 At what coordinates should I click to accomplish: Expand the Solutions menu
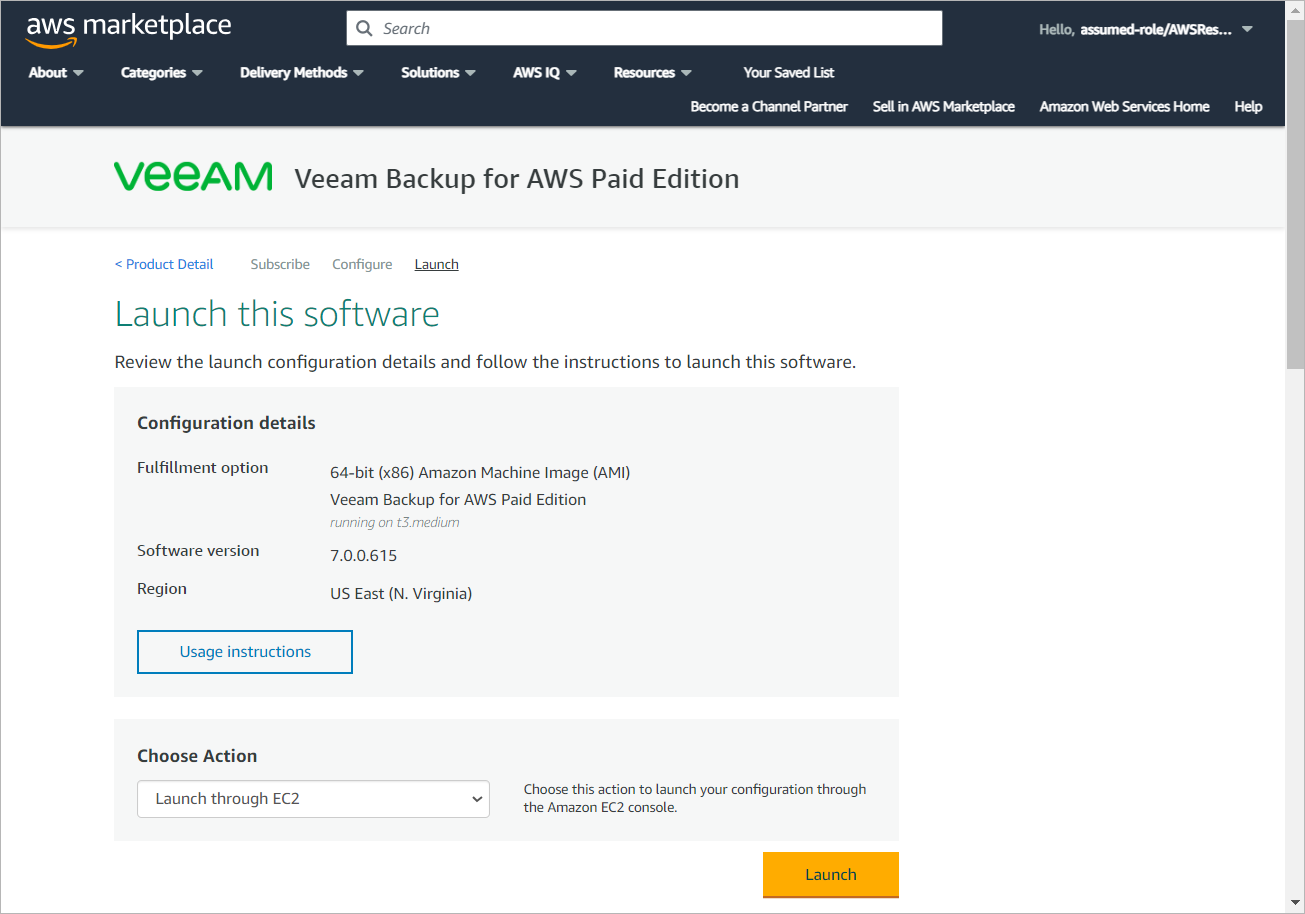tap(438, 73)
